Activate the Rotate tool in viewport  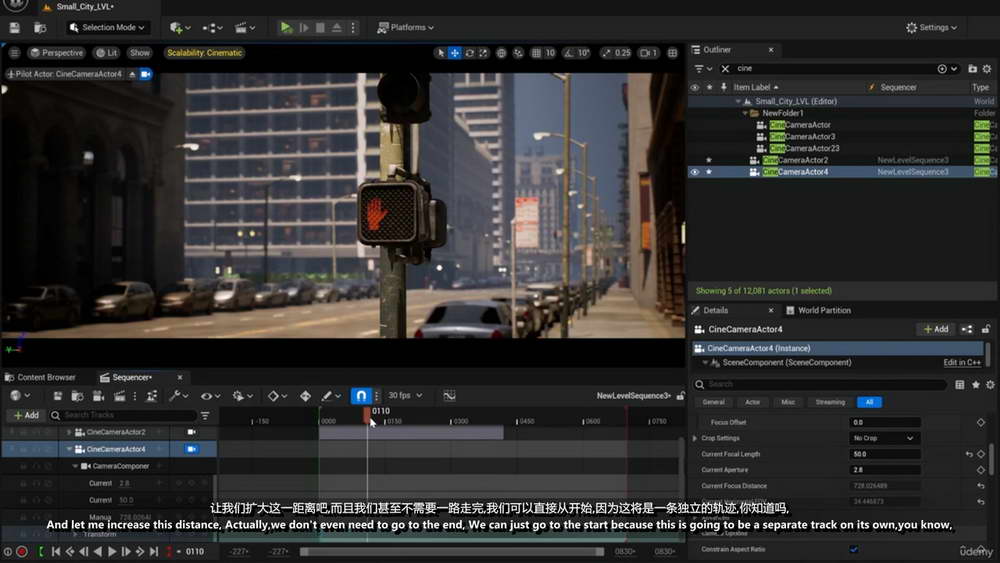pyautogui.click(x=469, y=53)
